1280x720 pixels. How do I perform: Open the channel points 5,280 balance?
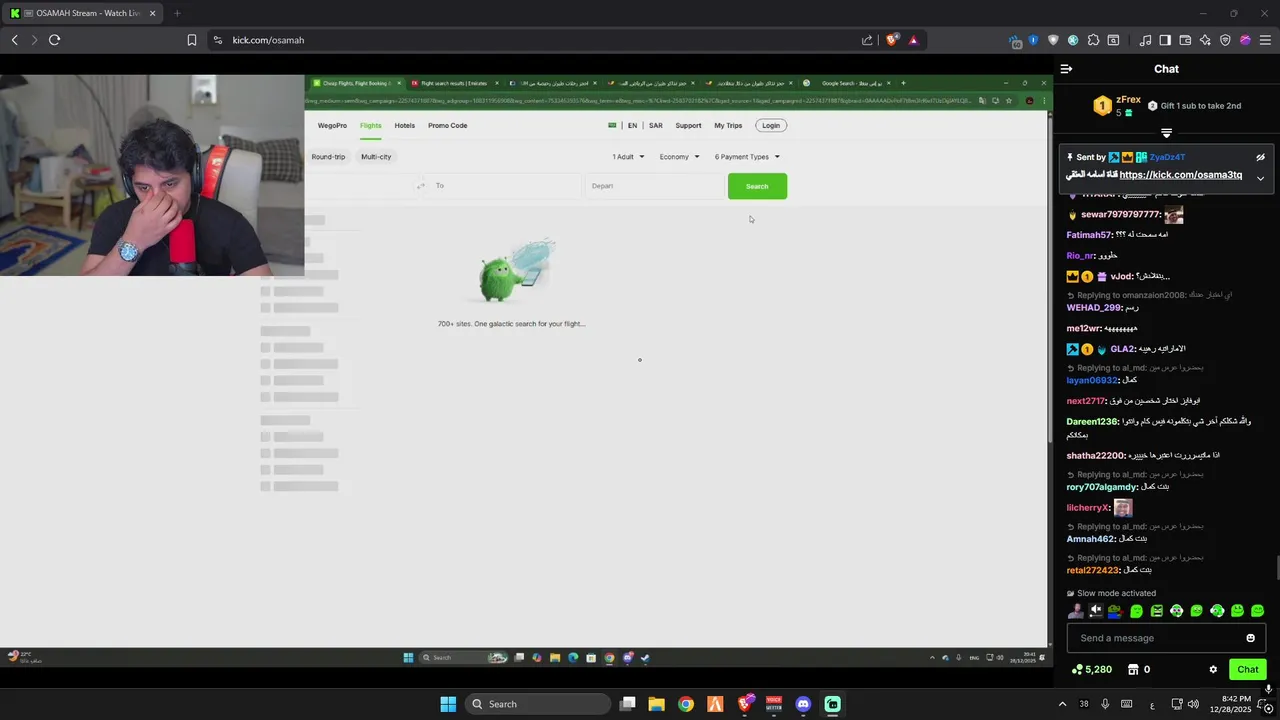click(1091, 670)
